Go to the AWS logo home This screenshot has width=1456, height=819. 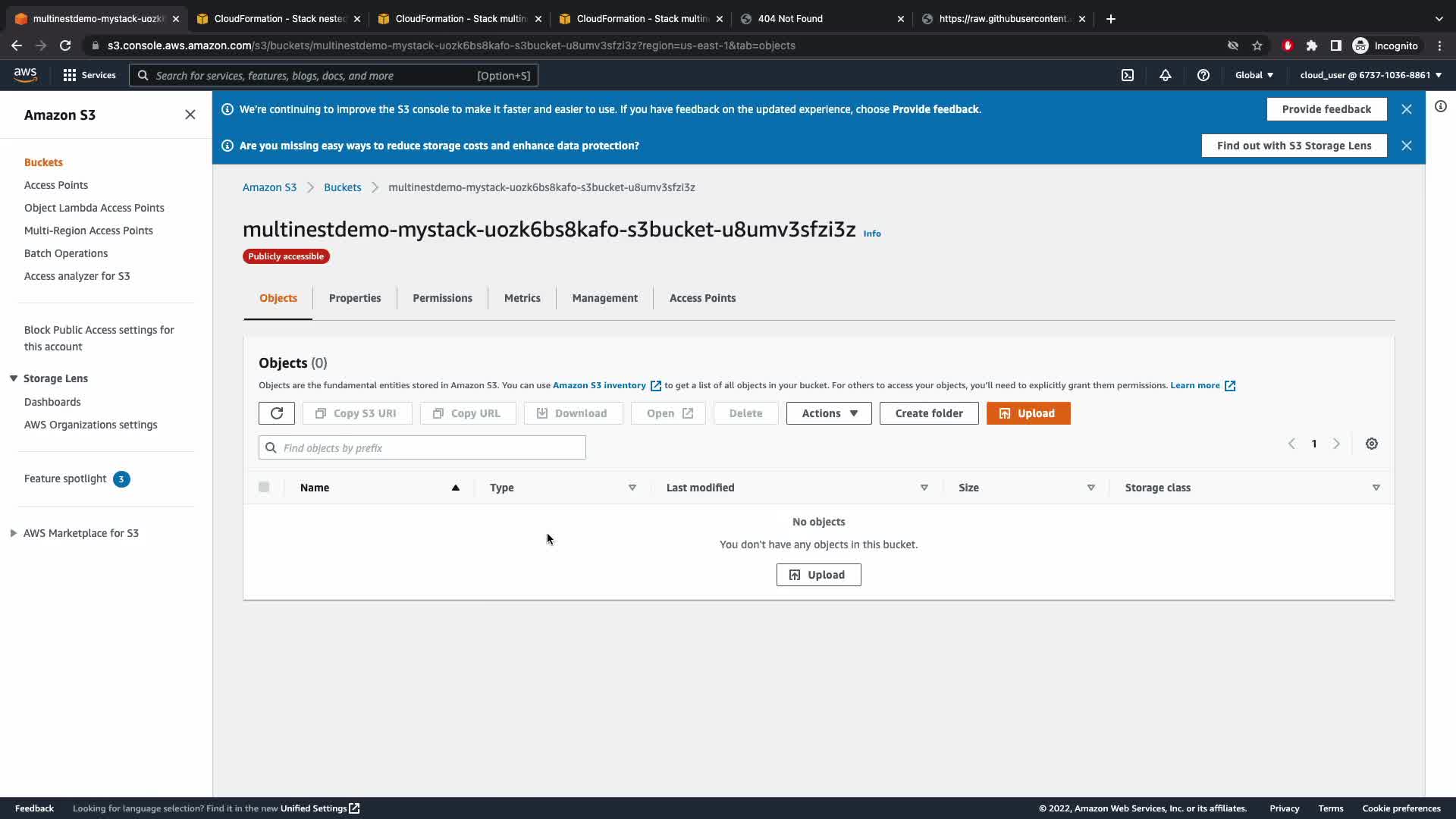[25, 74]
